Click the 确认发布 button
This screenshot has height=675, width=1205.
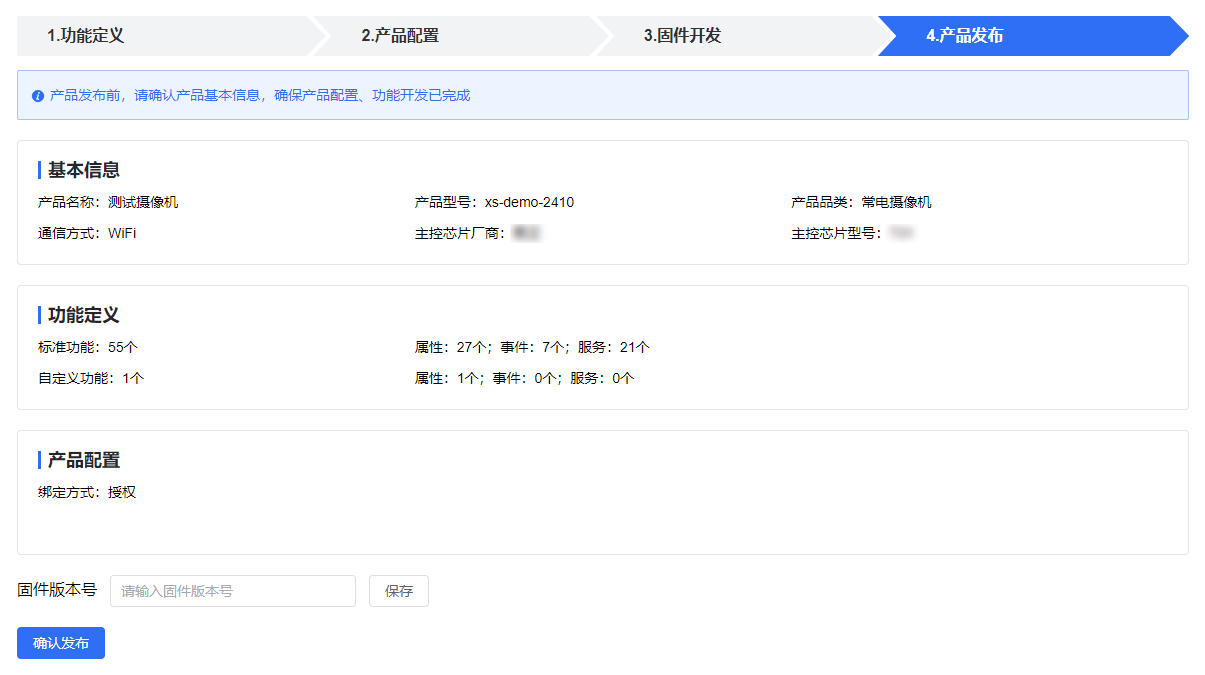pos(61,643)
